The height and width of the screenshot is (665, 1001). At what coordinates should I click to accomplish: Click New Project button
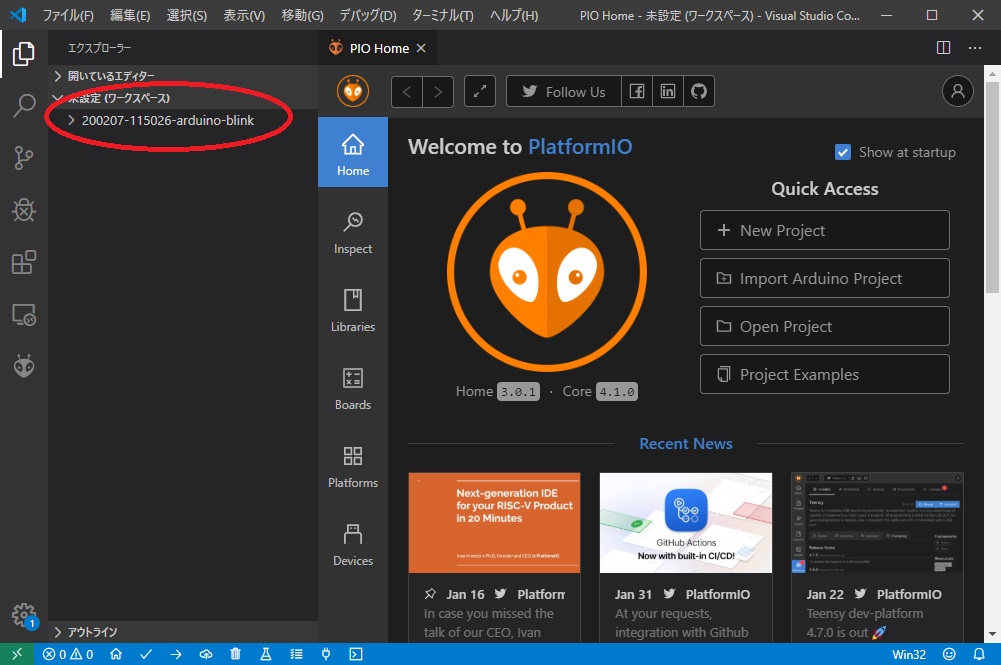coord(824,230)
